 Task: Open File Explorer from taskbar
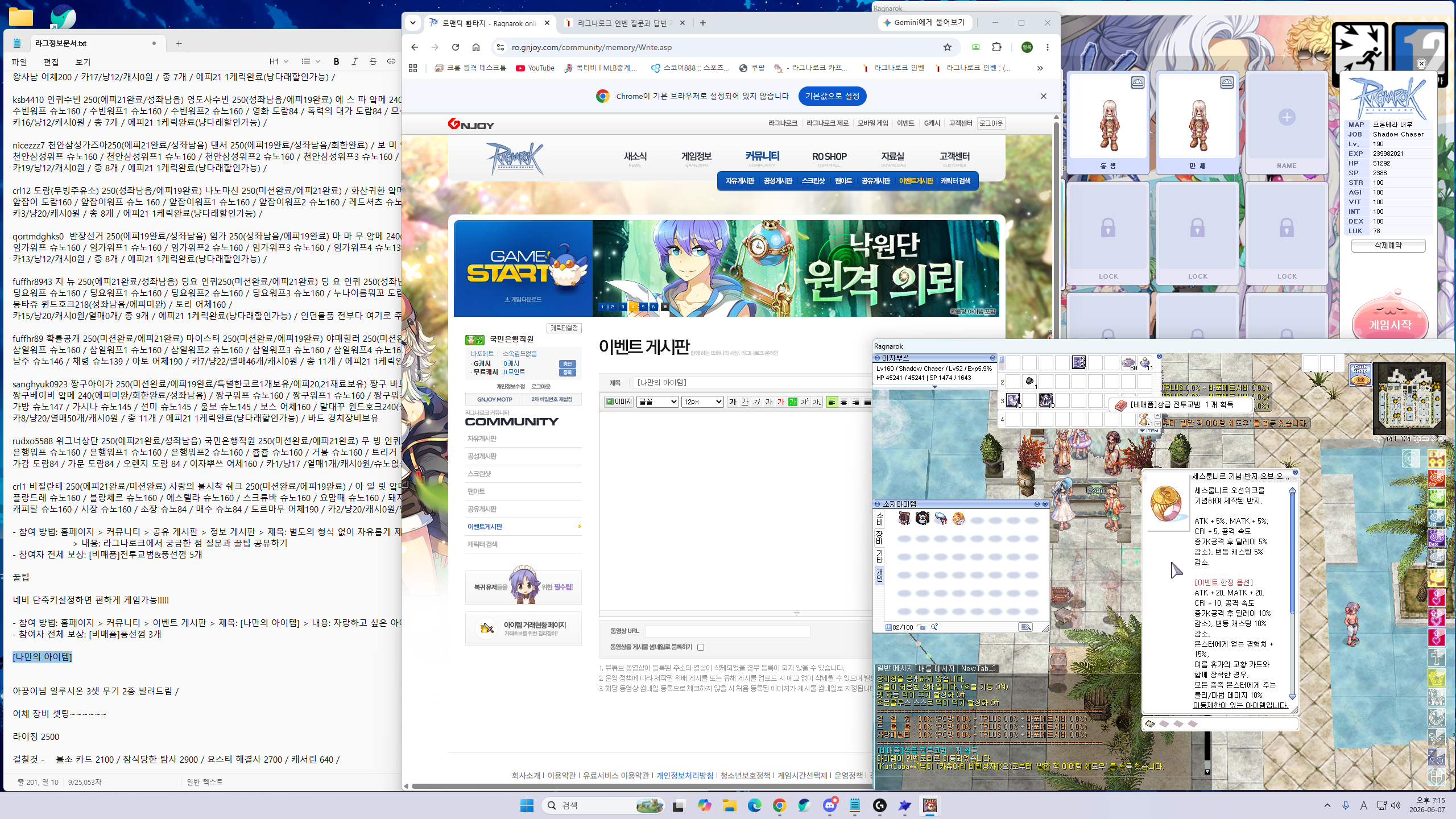pyautogui.click(x=730, y=805)
